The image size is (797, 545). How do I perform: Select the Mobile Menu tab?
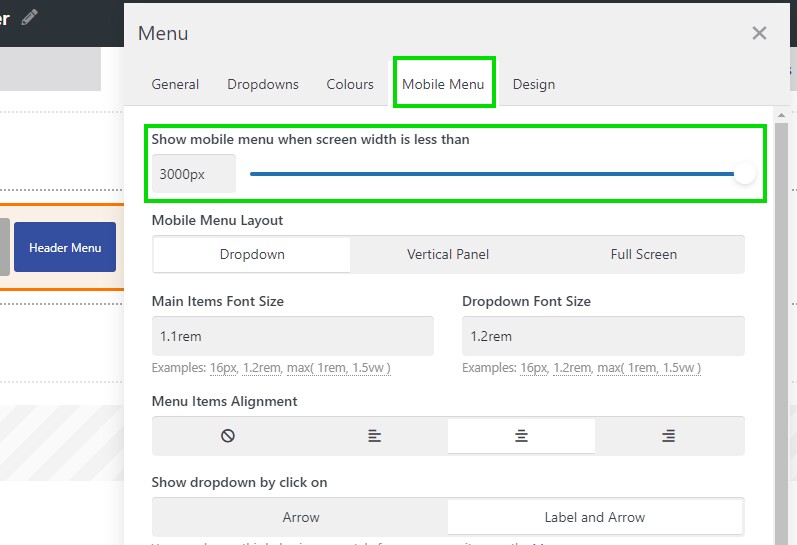pyautogui.click(x=443, y=84)
